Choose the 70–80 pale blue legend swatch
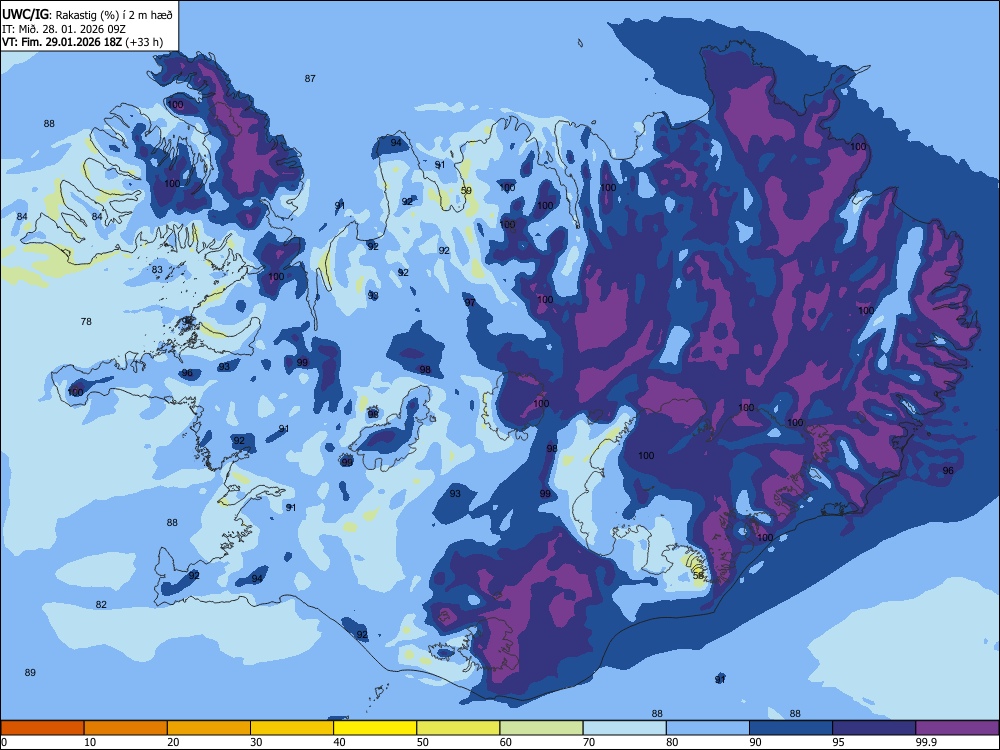The image size is (1000, 750). click(624, 728)
